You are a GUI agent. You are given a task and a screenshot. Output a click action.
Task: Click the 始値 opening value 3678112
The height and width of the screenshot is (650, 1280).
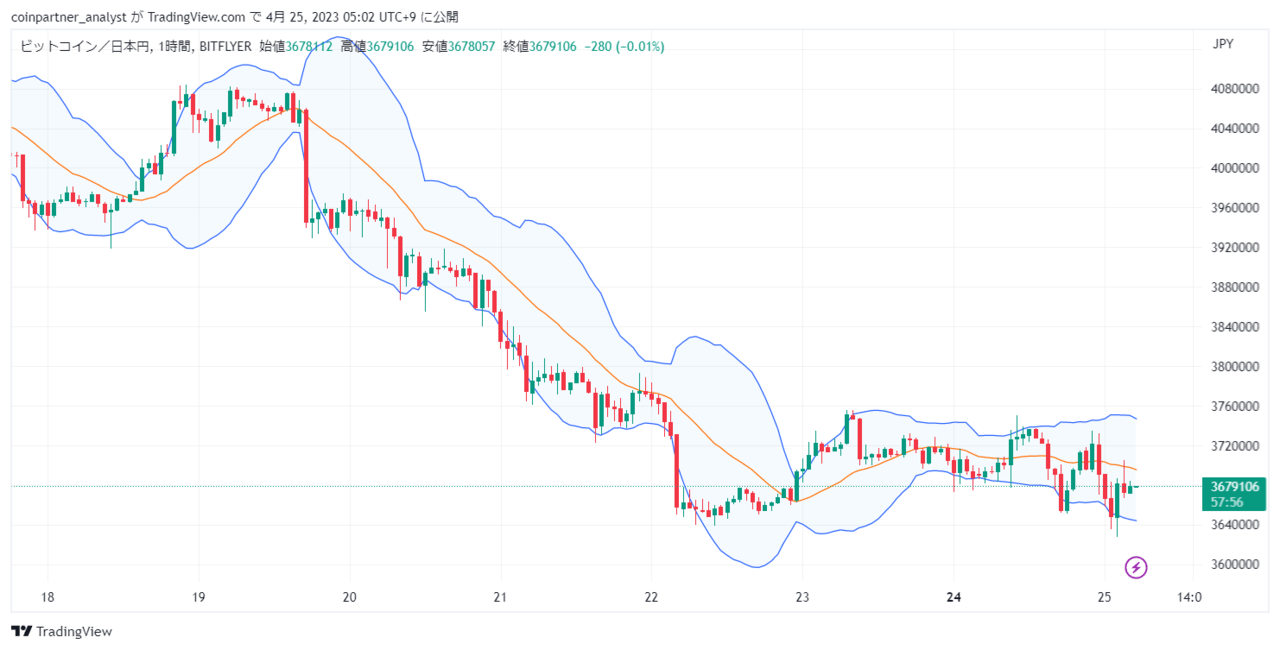coord(309,46)
